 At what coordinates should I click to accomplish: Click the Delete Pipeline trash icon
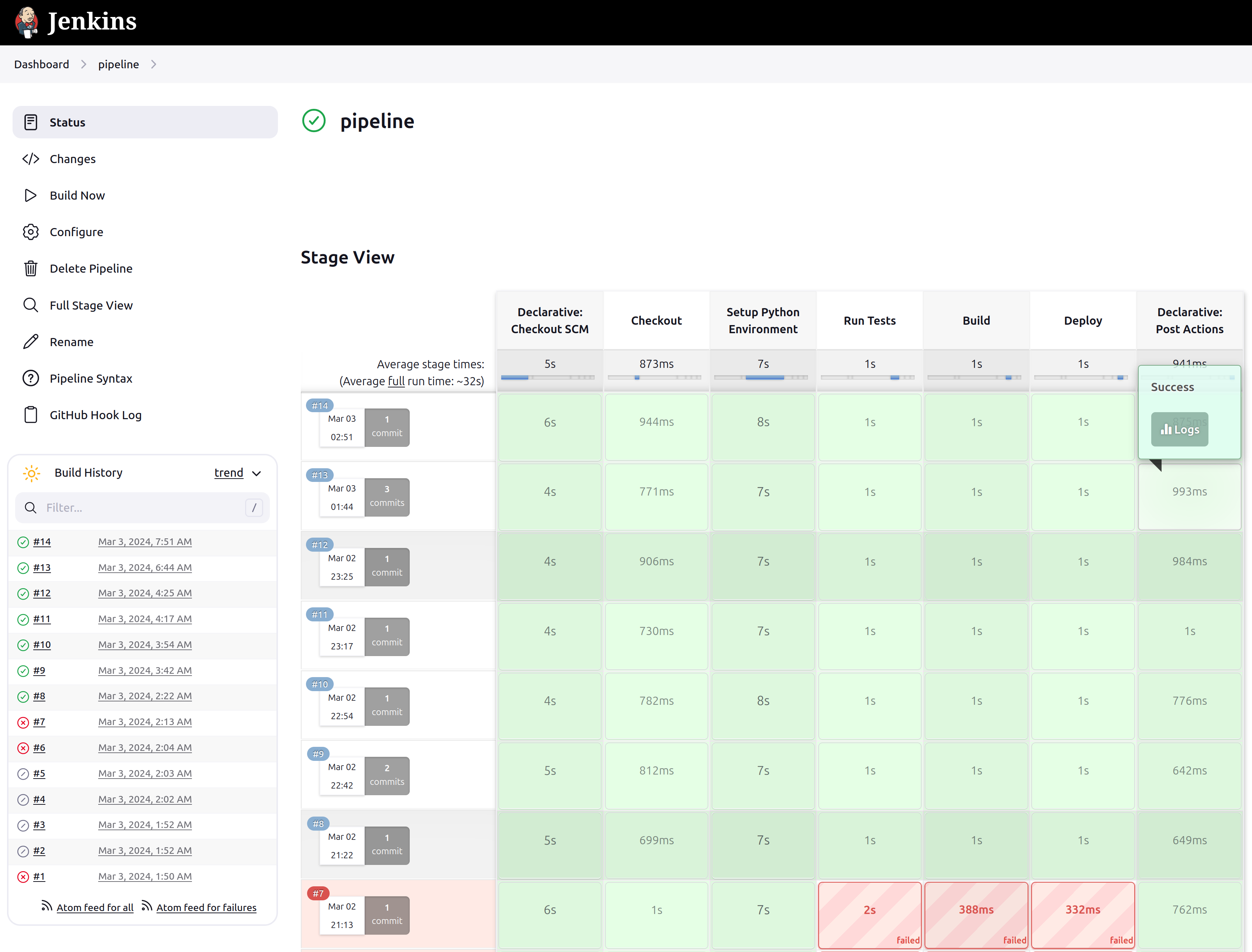31,269
